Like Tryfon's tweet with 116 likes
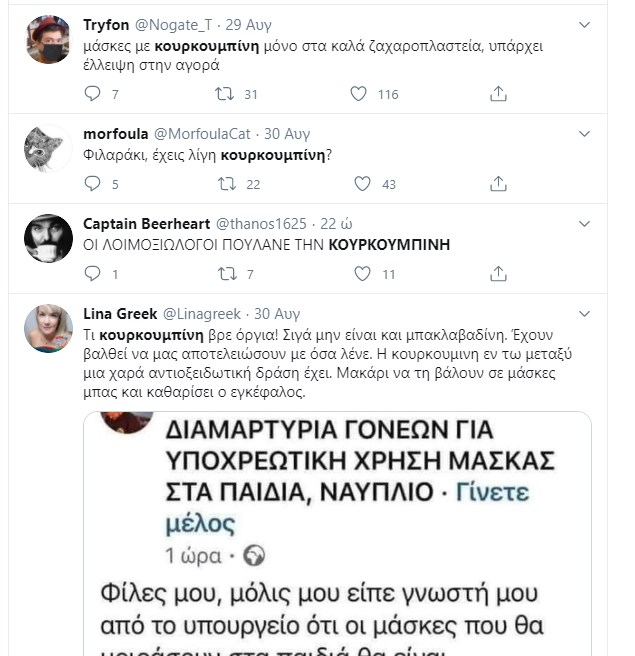The height and width of the screenshot is (656, 635). point(360,94)
